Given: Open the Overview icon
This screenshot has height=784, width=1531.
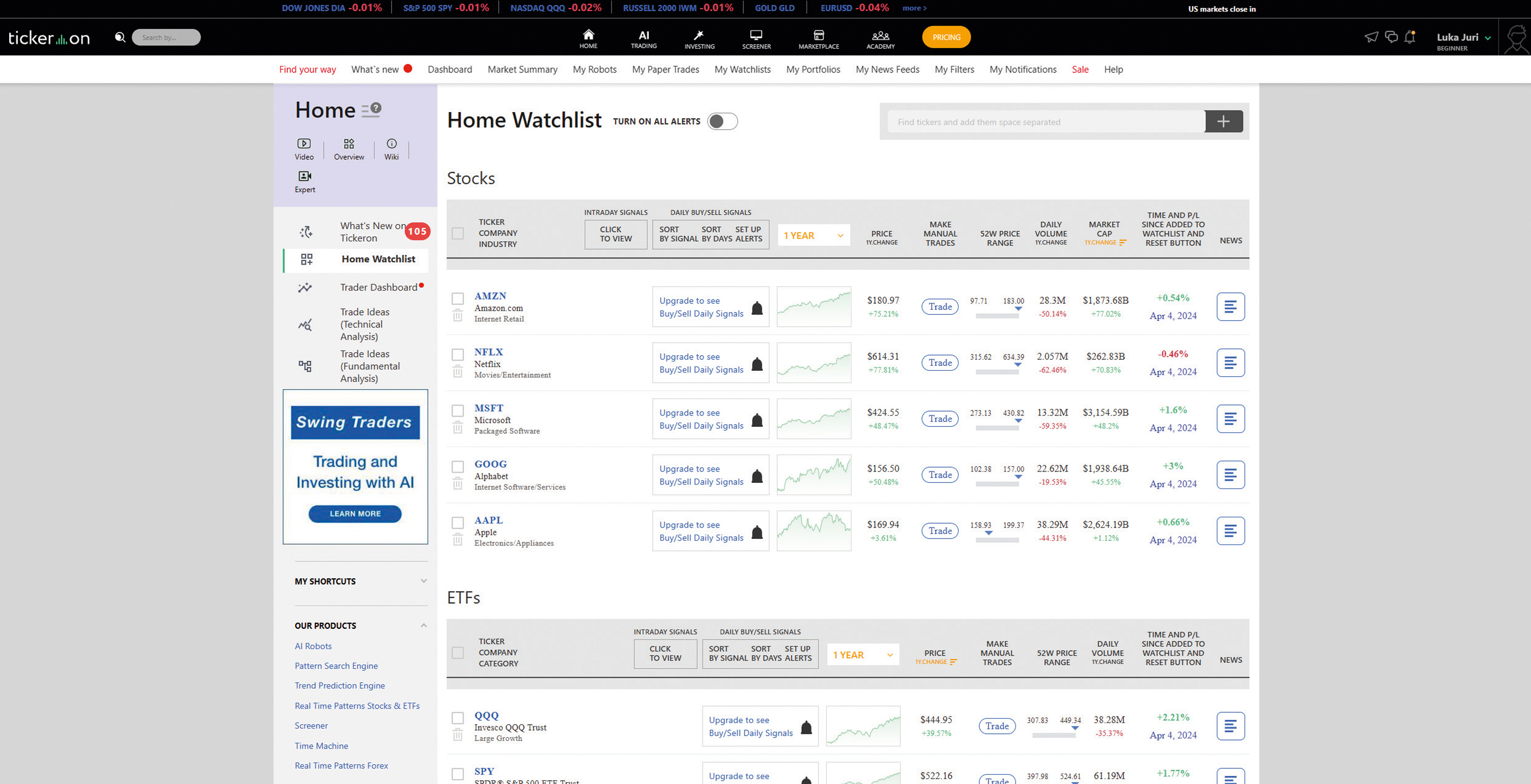Looking at the screenshot, I should tap(349, 149).
